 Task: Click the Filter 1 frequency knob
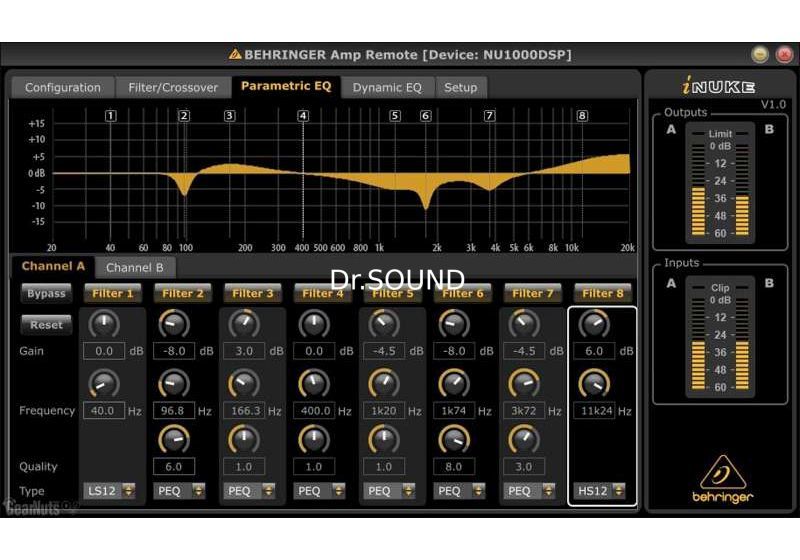pyautogui.click(x=104, y=384)
